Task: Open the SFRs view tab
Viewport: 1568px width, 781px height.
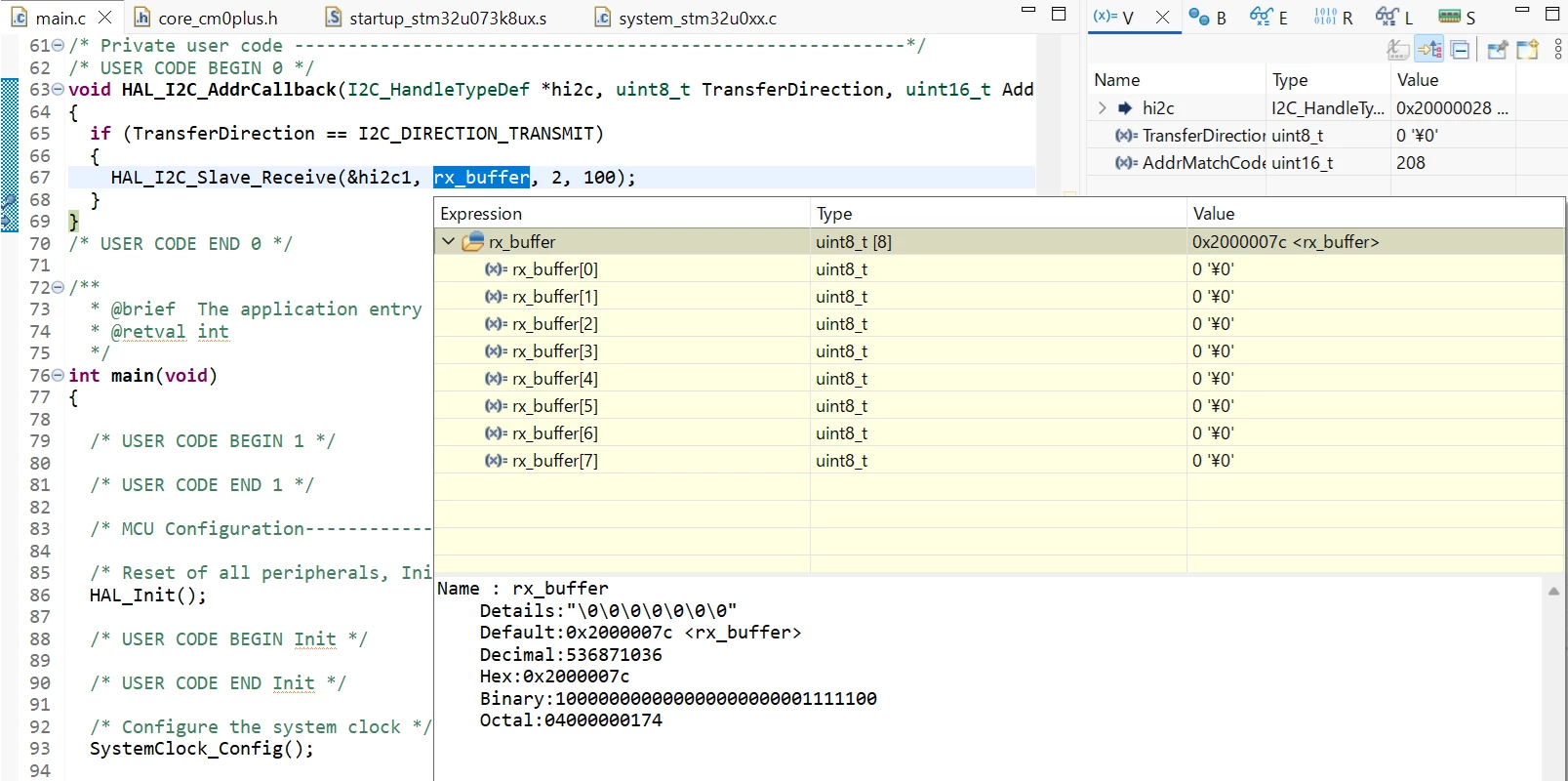Action: pyautogui.click(x=1457, y=18)
